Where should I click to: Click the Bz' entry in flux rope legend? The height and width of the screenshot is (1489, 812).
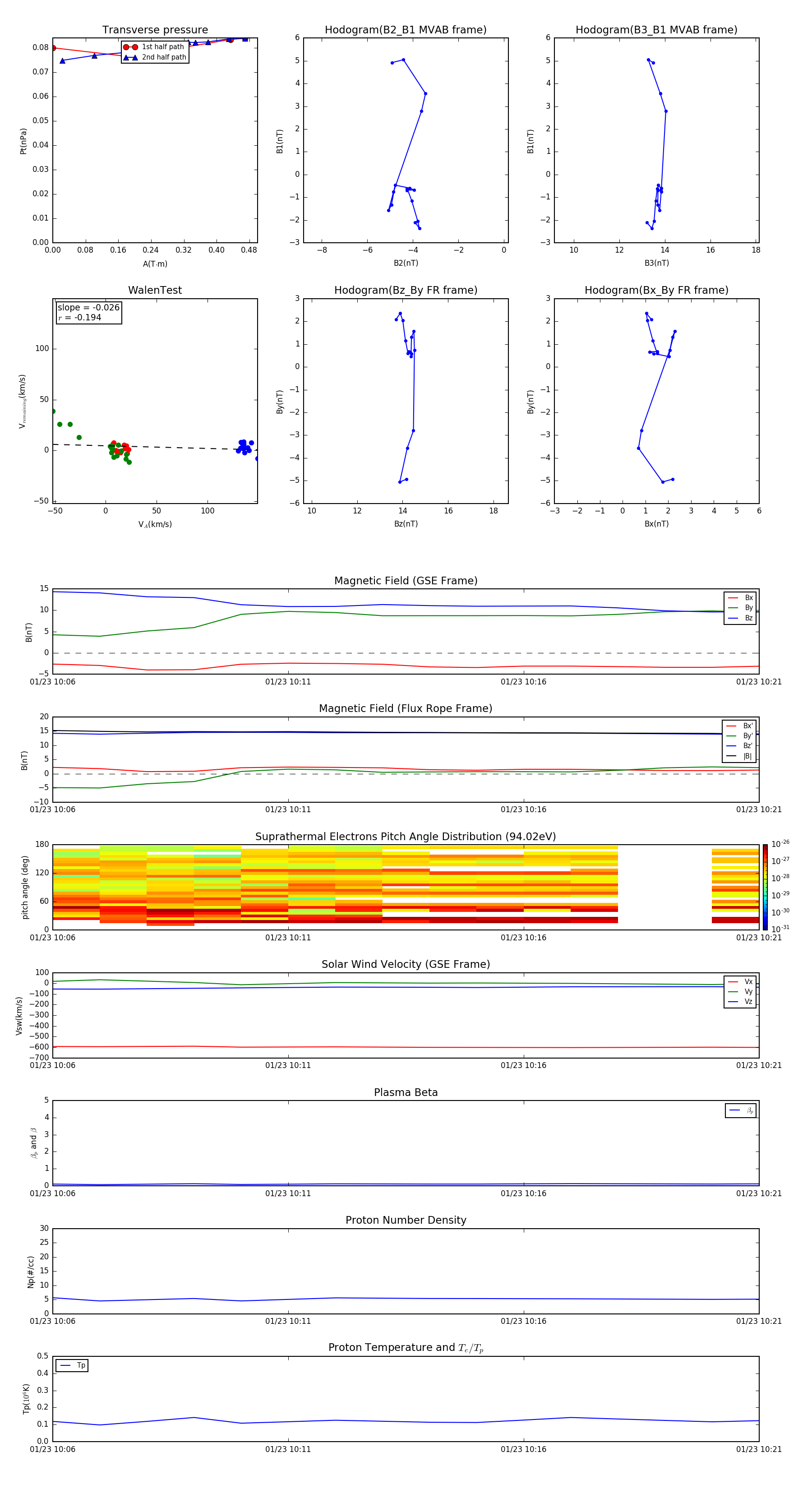tap(740, 746)
